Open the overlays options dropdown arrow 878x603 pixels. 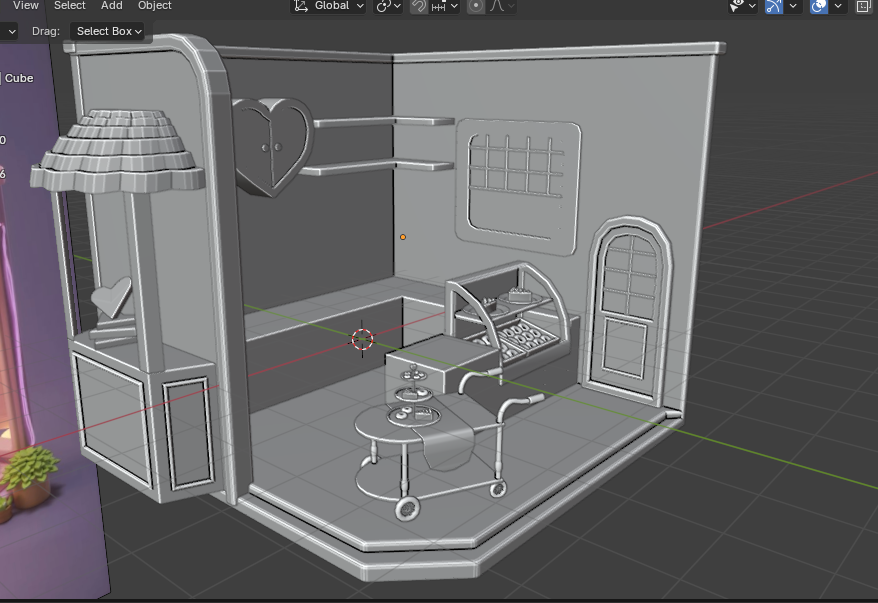838,6
